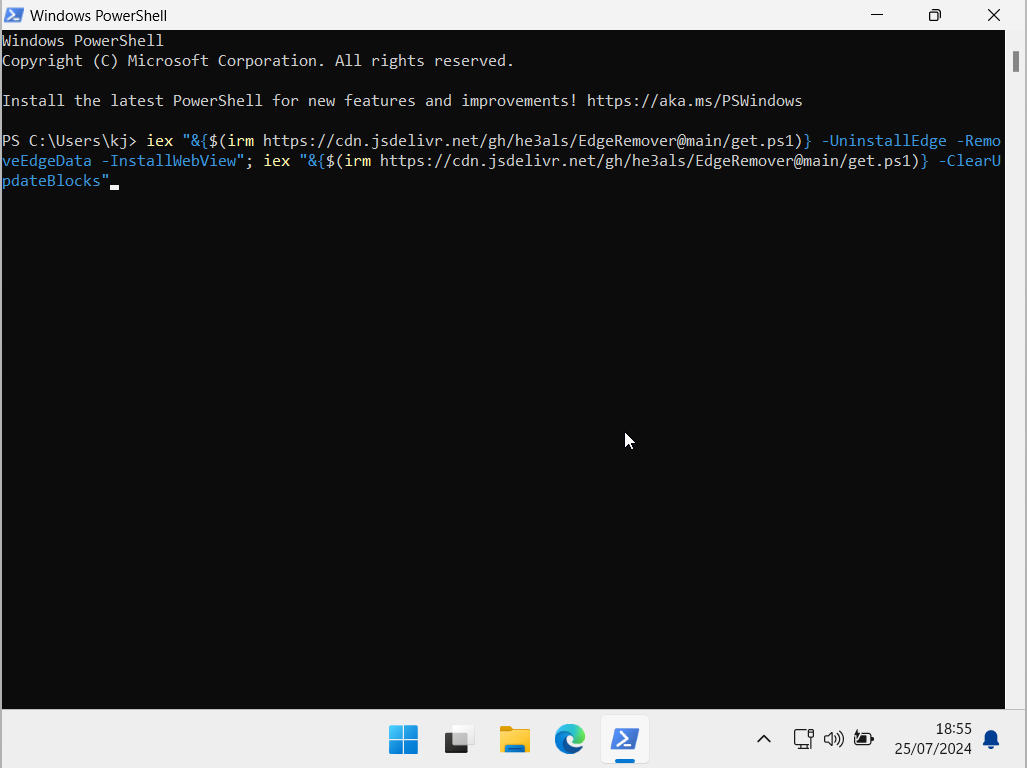
Task: Minimize the Windows PowerShell window
Action: 876,15
